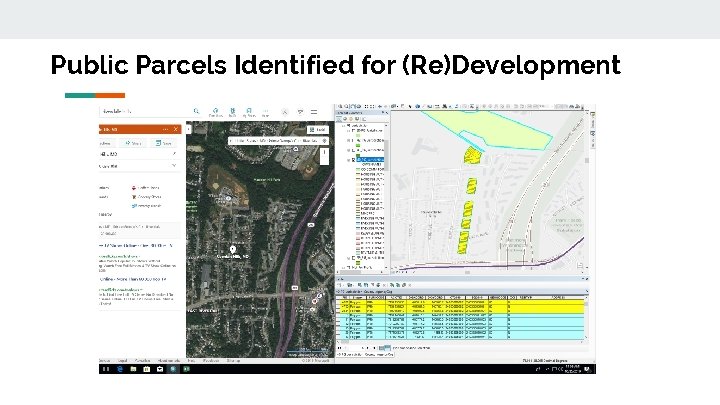Collapse the highlighted layer's tree expander
The height and width of the screenshot is (405, 720).
click(x=349, y=160)
